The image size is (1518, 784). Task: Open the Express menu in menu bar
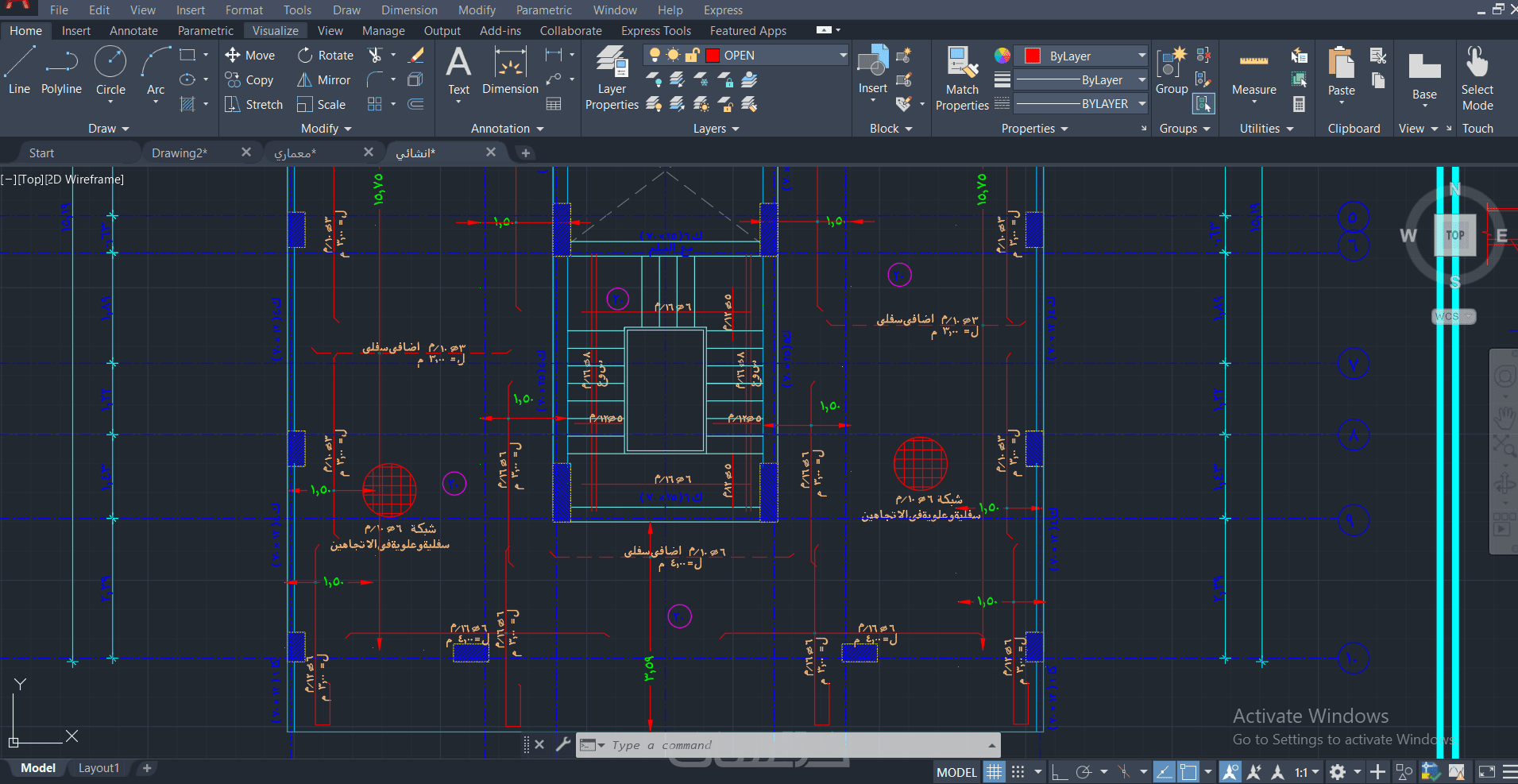coord(723,10)
